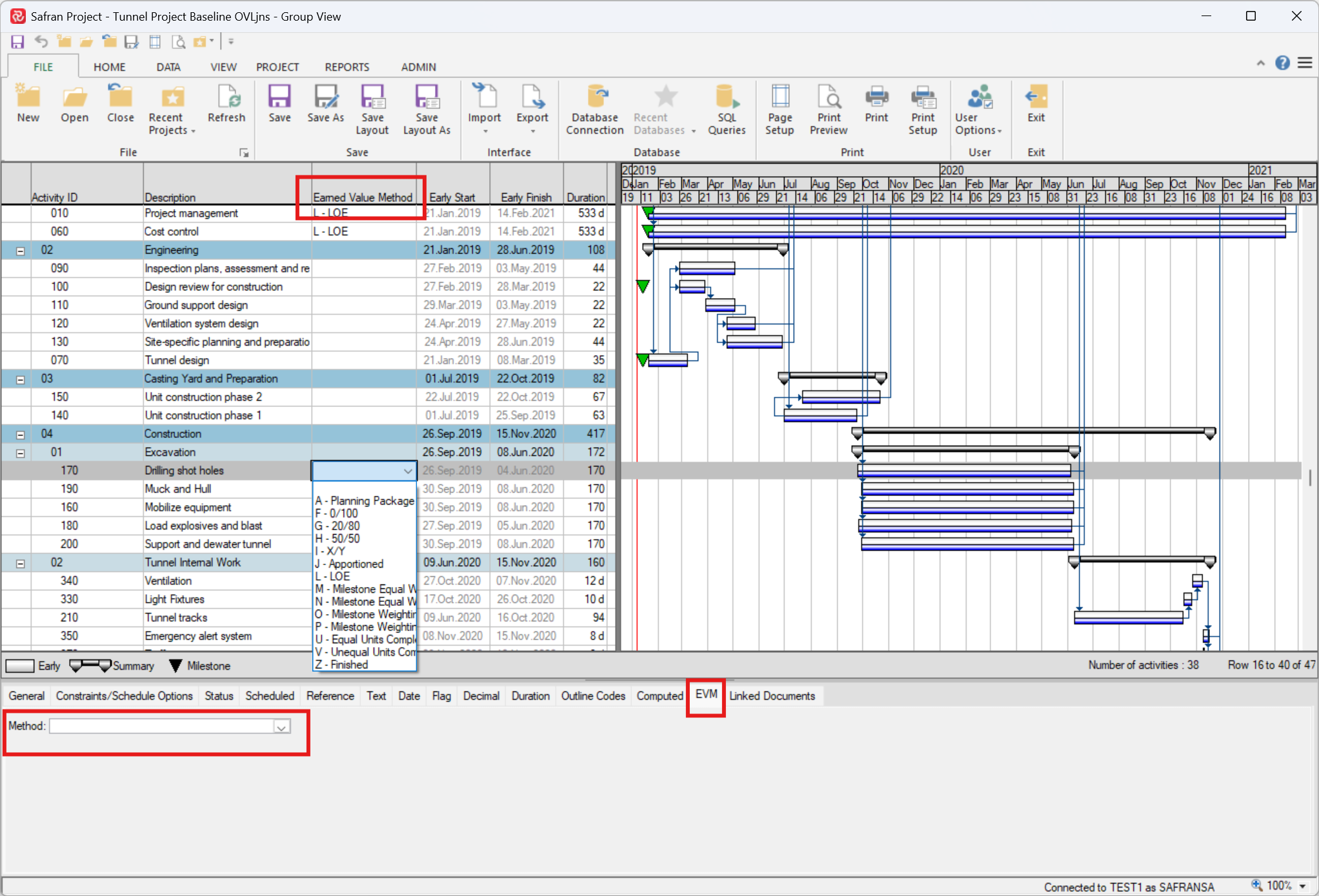Collapse the 01 Excavation group
Viewport: 1319px width, 896px height.
[x=20, y=453]
